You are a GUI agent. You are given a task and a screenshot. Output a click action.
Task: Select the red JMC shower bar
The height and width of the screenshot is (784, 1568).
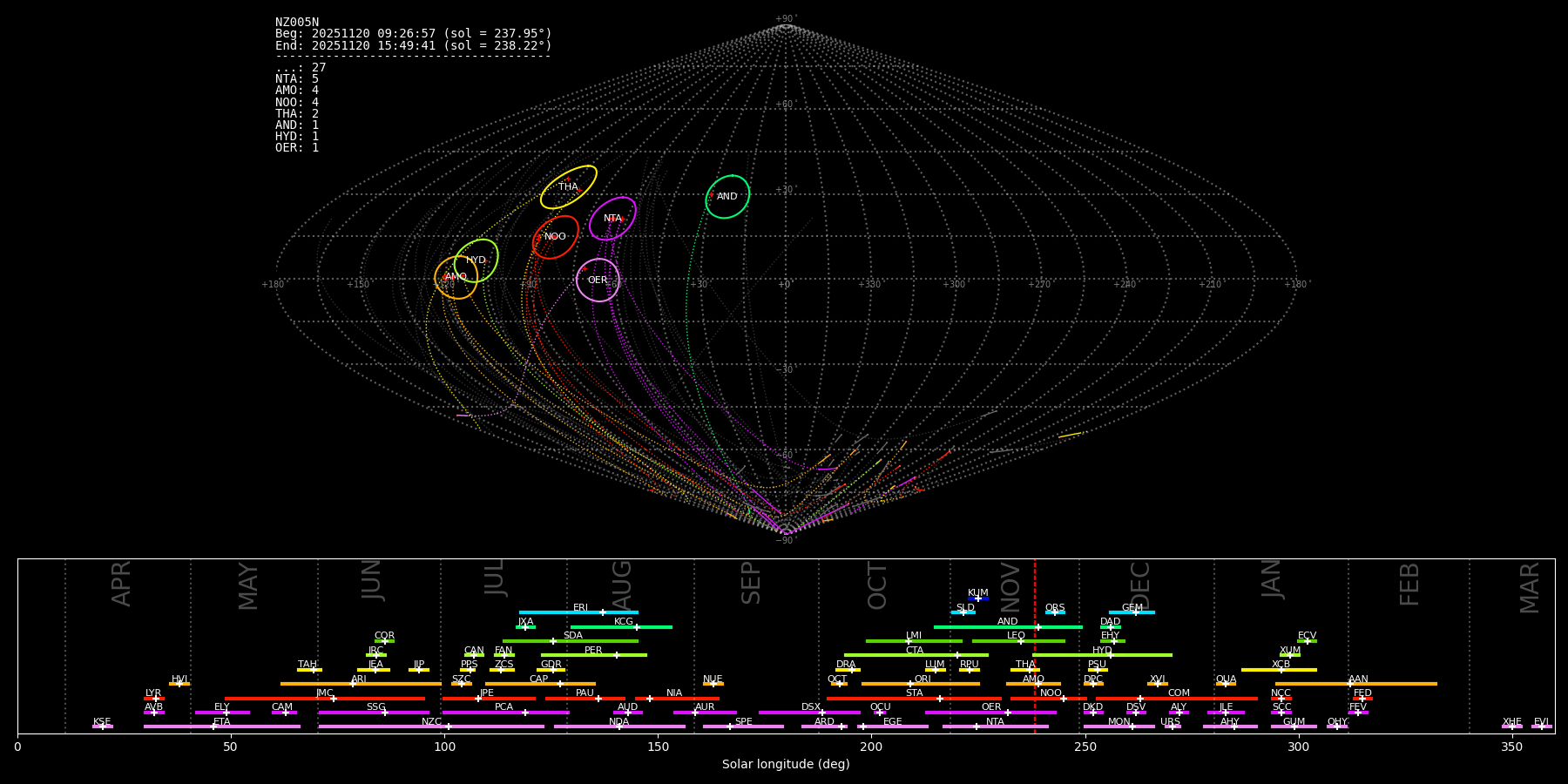(x=325, y=698)
